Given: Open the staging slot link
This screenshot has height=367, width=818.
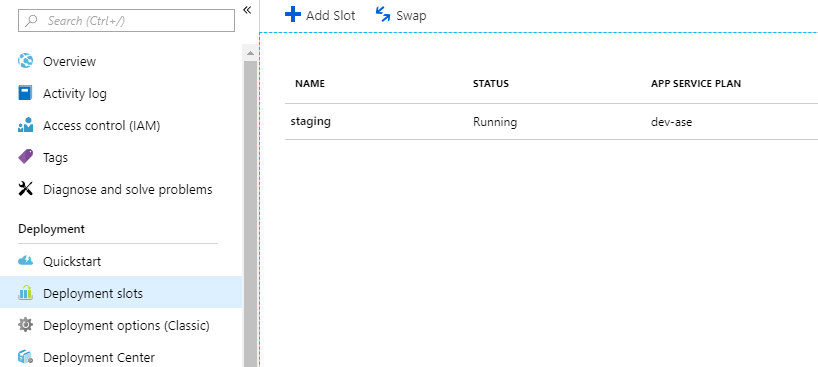Looking at the screenshot, I should tap(310, 122).
